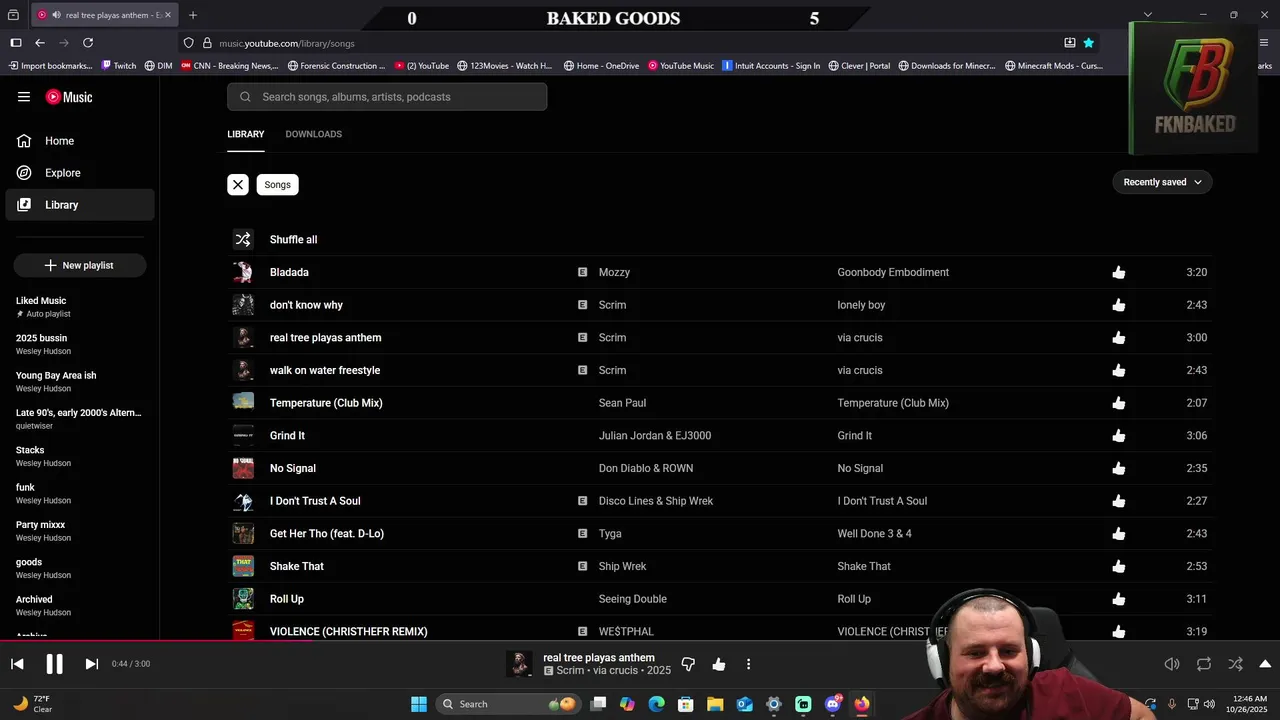Click the taskbar Search box
The height and width of the screenshot is (720, 1280).
click(510, 704)
